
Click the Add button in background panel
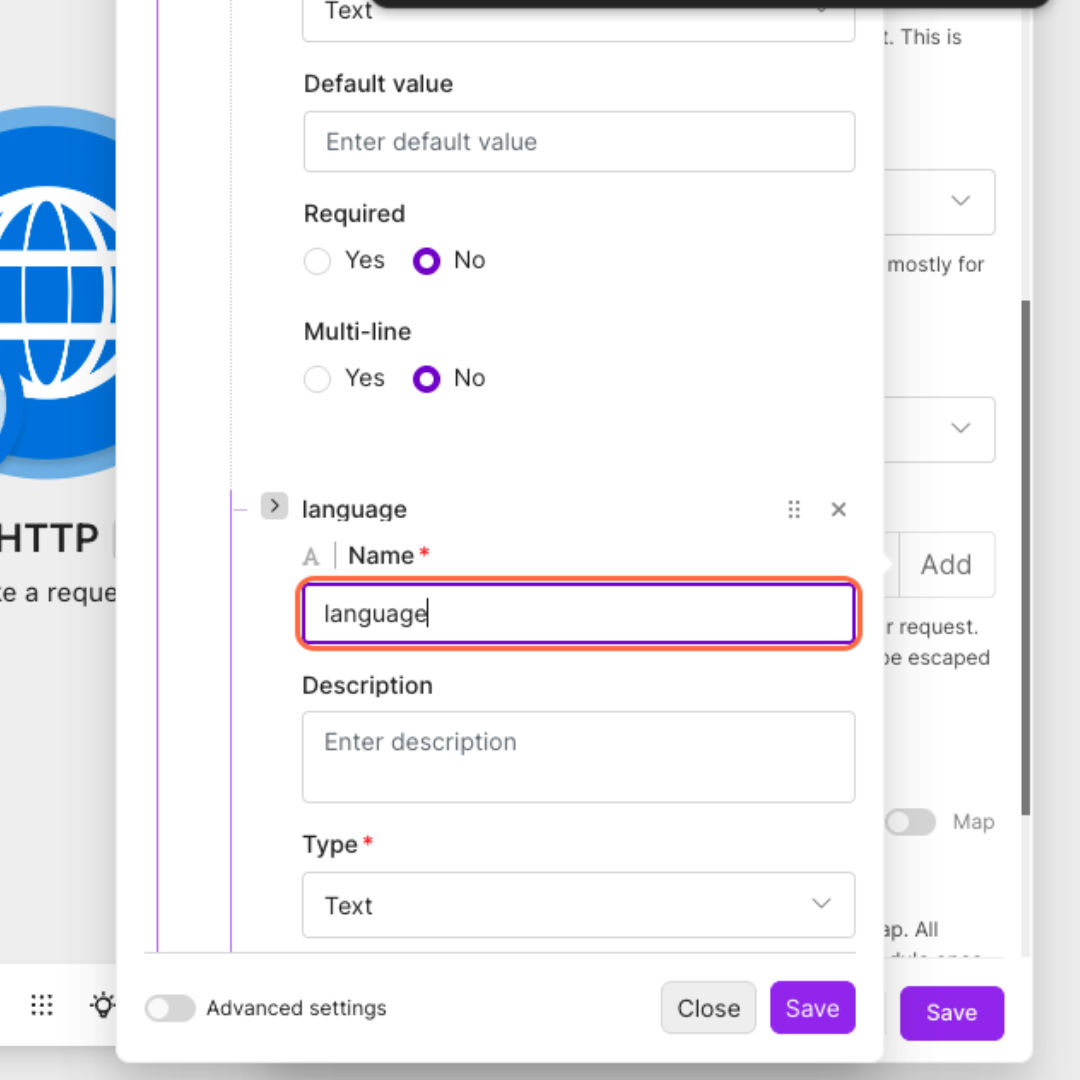pyautogui.click(x=946, y=564)
